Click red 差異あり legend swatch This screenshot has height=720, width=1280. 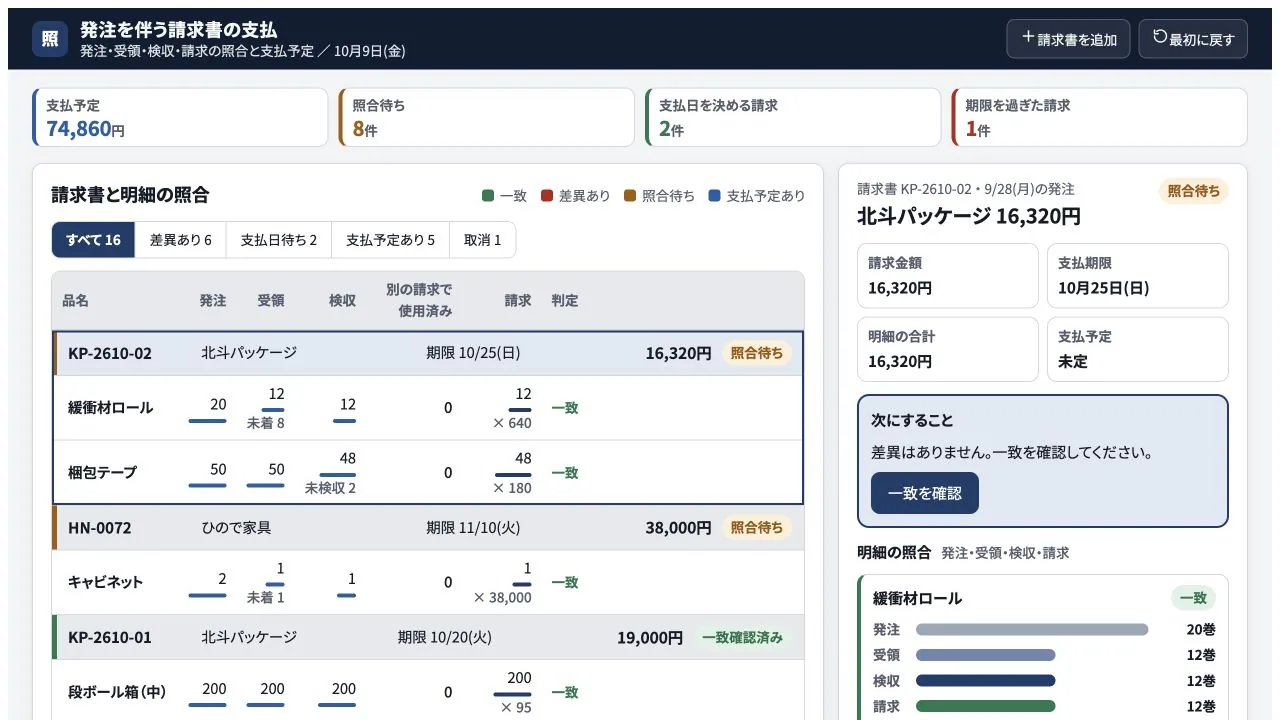pos(547,196)
